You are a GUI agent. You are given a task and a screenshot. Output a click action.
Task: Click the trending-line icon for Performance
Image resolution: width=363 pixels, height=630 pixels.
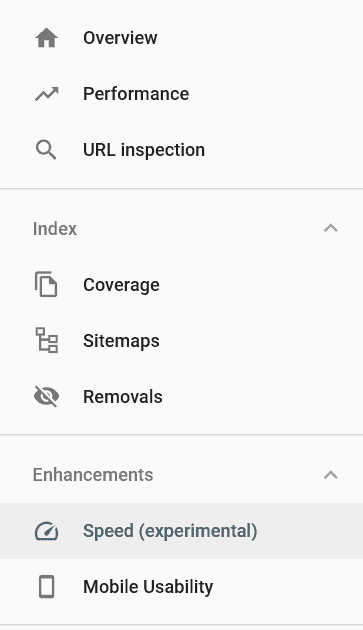pos(47,94)
